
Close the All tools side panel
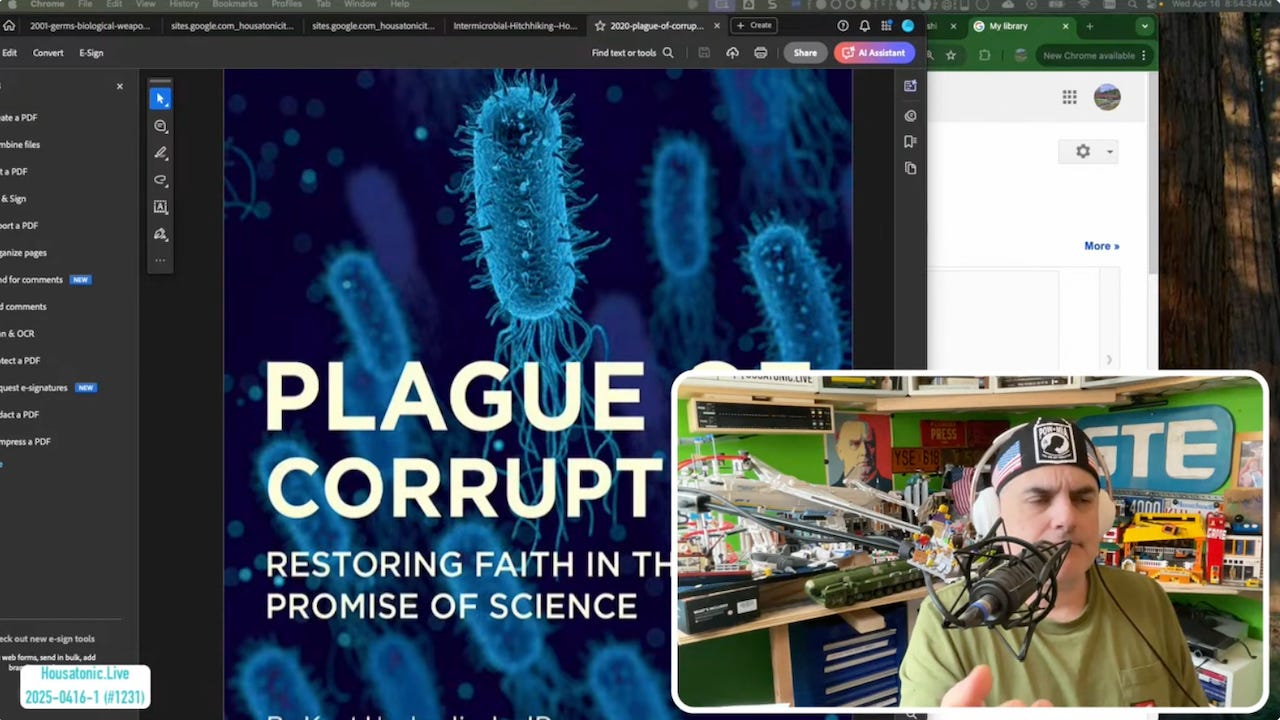120,87
